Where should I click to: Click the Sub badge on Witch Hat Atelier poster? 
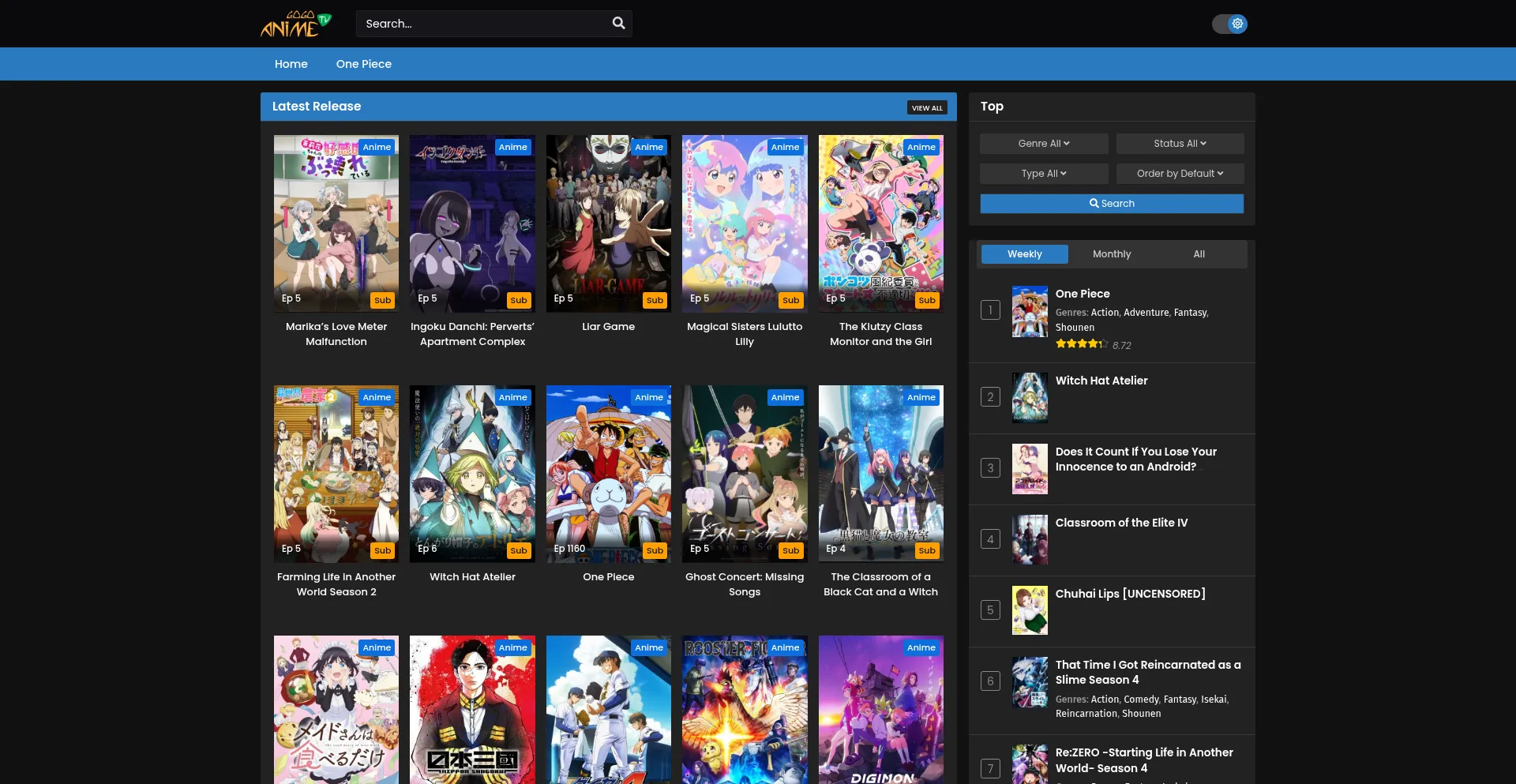pos(519,550)
